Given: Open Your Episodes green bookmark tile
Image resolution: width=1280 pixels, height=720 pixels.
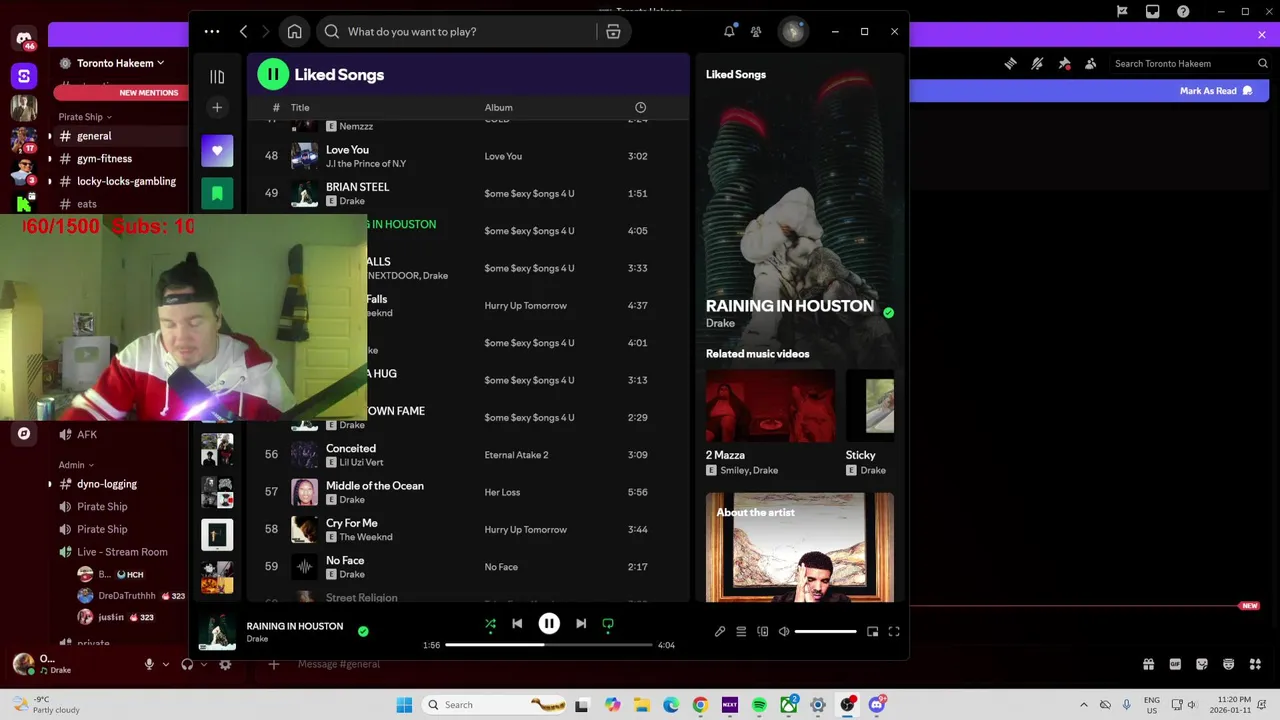Looking at the screenshot, I should coord(217,194).
